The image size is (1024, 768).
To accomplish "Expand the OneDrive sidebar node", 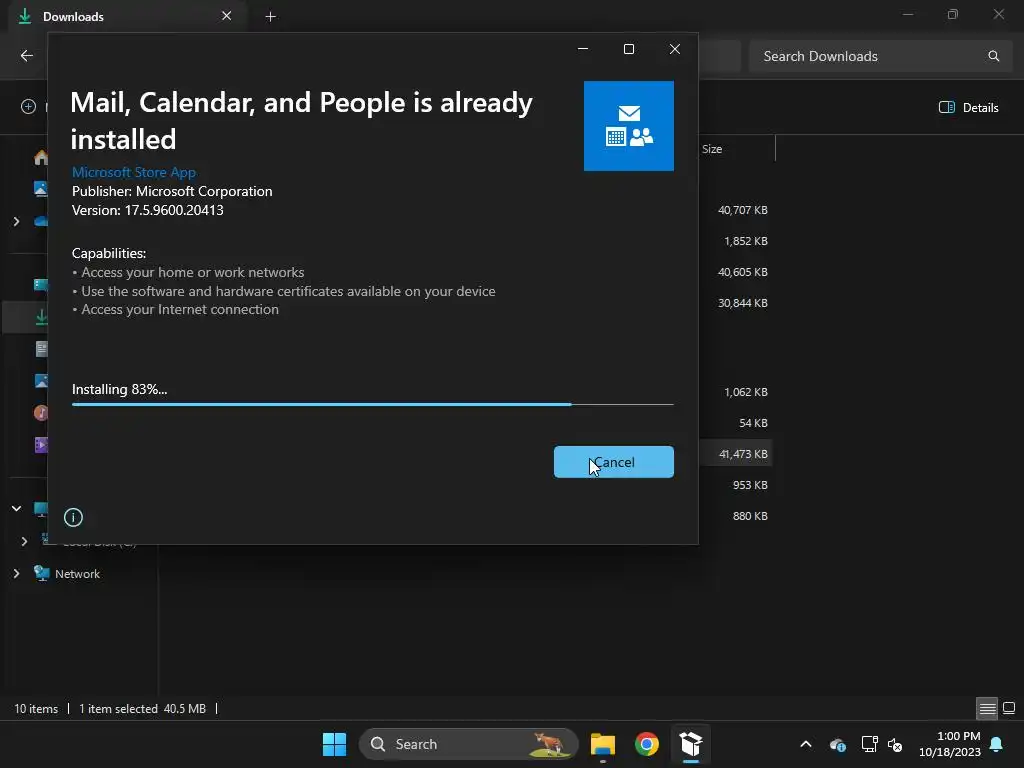I will pyautogui.click(x=16, y=221).
